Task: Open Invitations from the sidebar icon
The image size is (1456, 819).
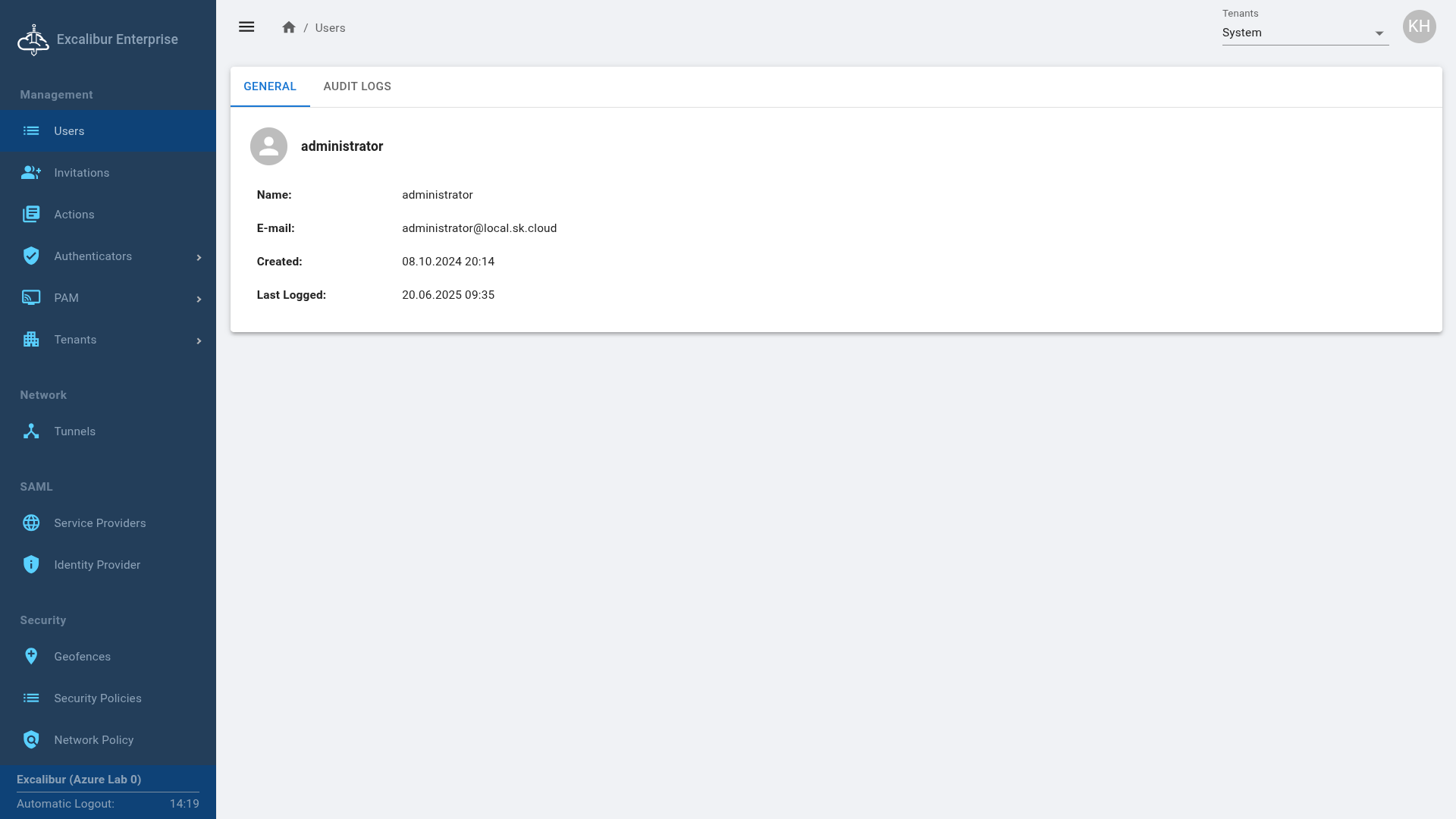Action: tap(31, 173)
